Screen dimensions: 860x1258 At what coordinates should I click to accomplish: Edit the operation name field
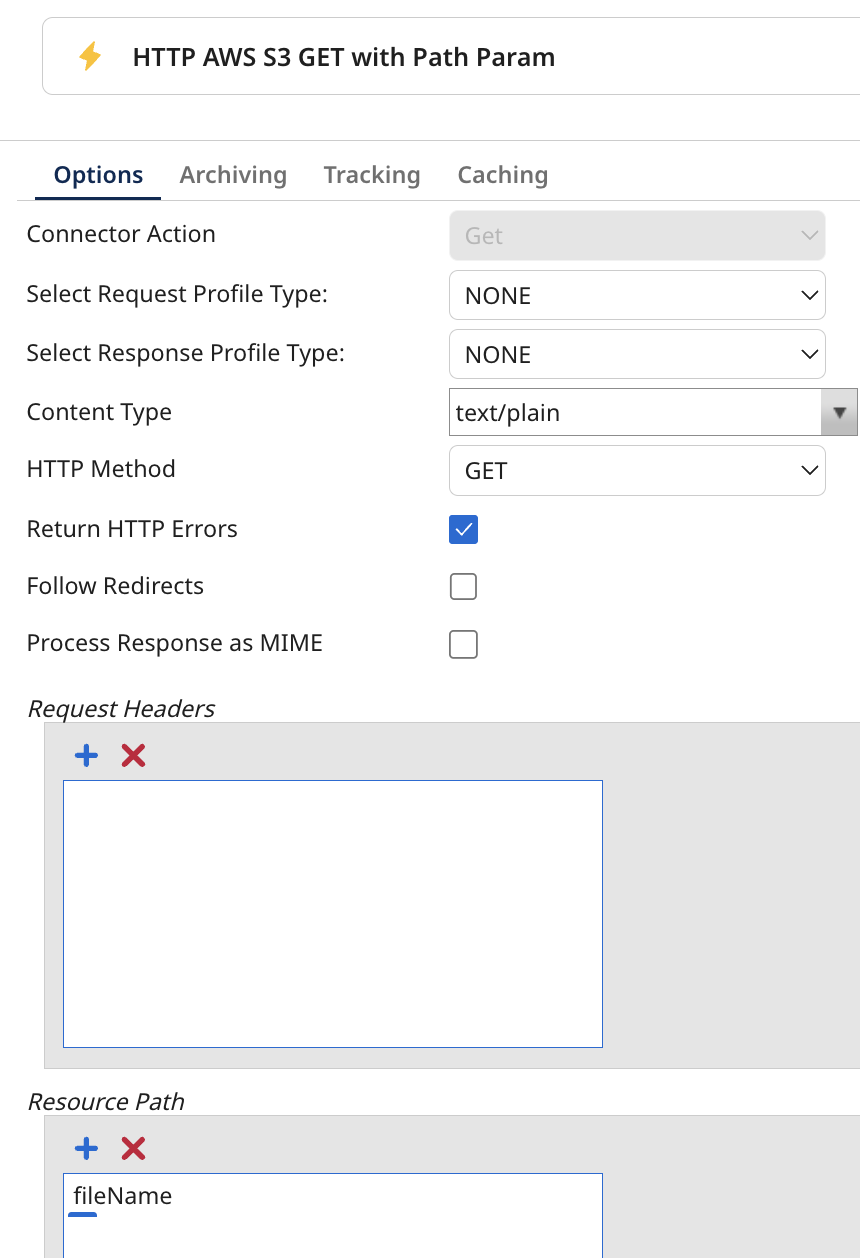click(343, 57)
